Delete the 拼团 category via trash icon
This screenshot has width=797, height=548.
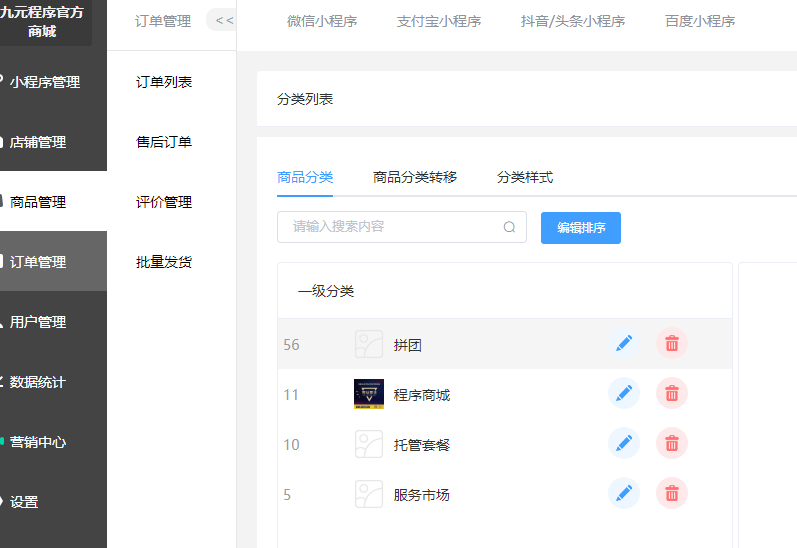coord(672,344)
